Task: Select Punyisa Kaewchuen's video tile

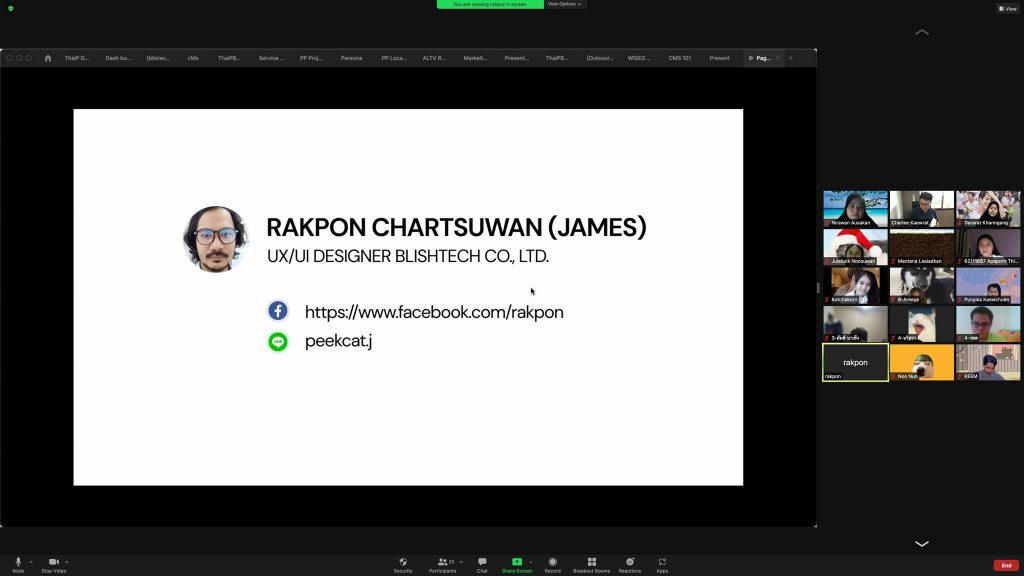Action: pyautogui.click(x=988, y=285)
